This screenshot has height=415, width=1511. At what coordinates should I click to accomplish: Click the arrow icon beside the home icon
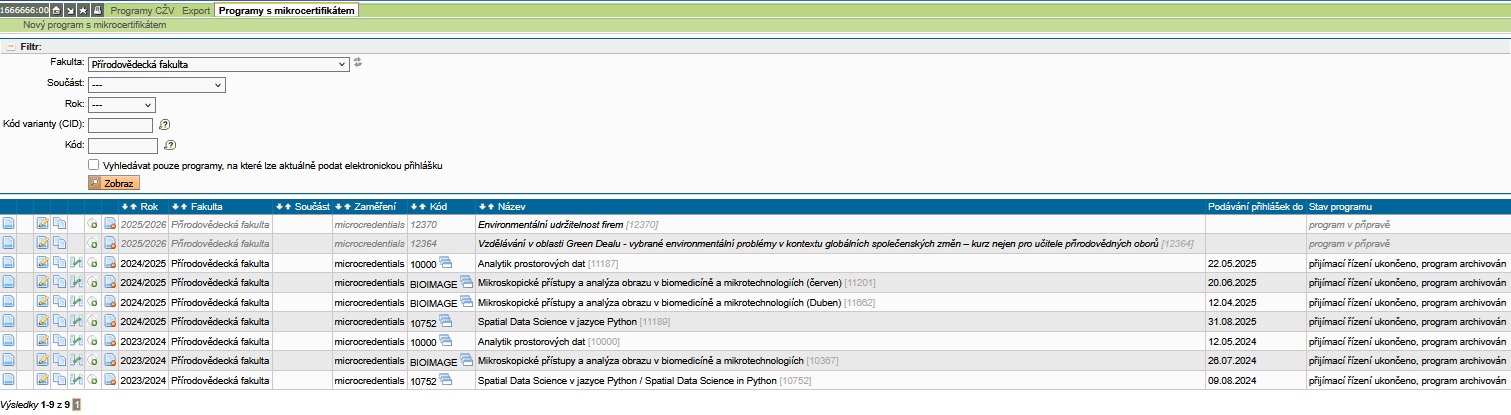click(x=70, y=10)
